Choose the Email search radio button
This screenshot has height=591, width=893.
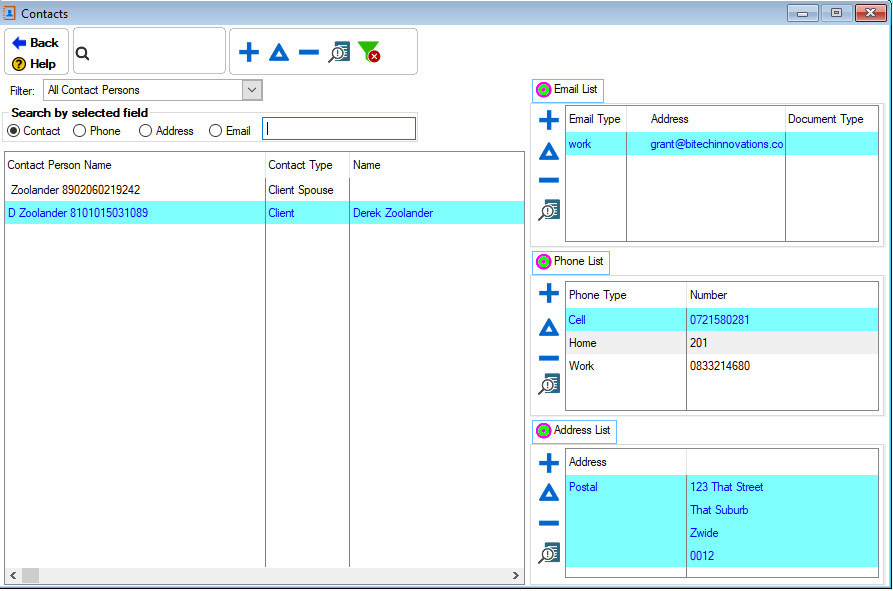pos(216,131)
